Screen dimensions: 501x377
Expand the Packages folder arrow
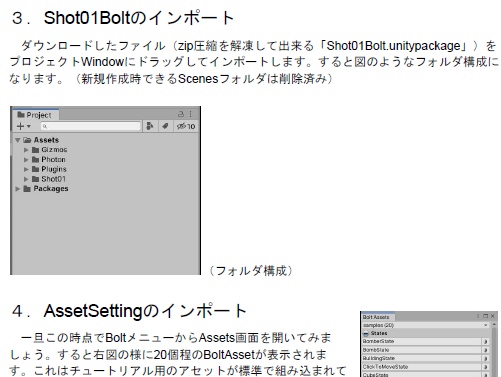[x=18, y=189]
